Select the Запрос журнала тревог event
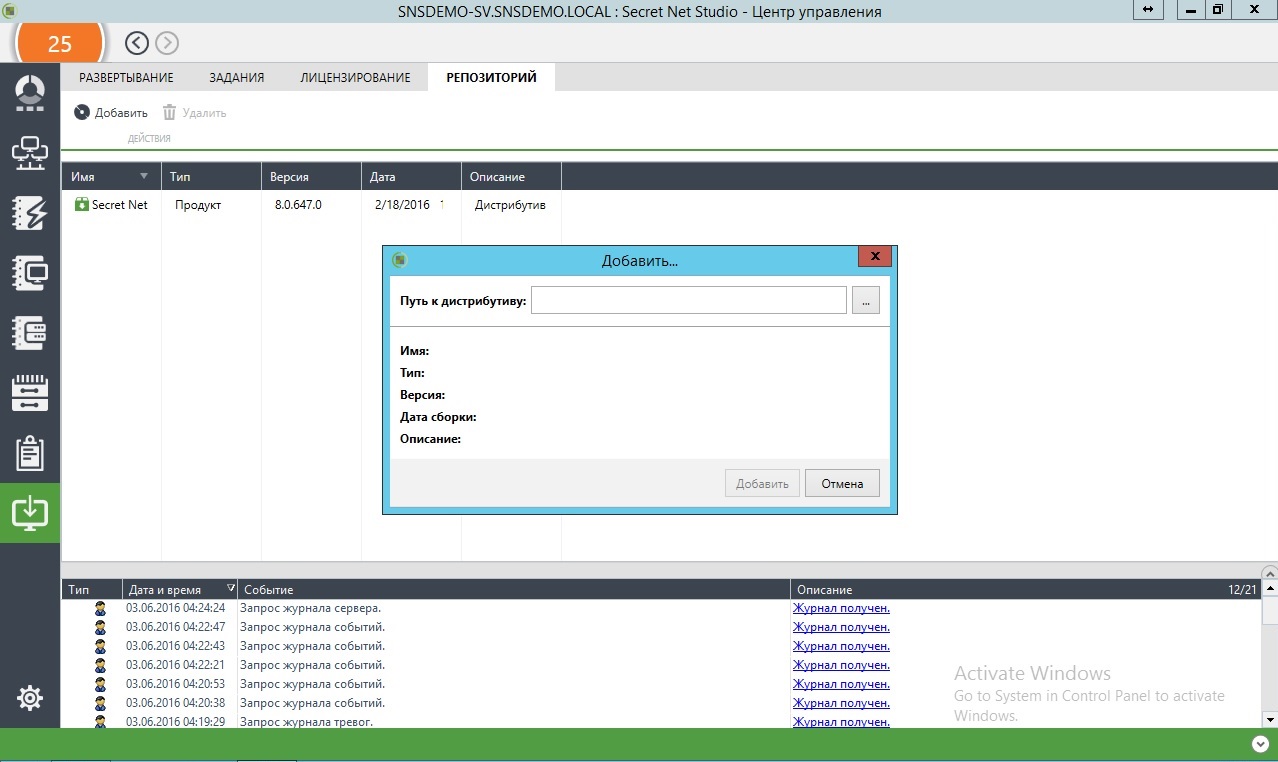1278x762 pixels. [306, 722]
